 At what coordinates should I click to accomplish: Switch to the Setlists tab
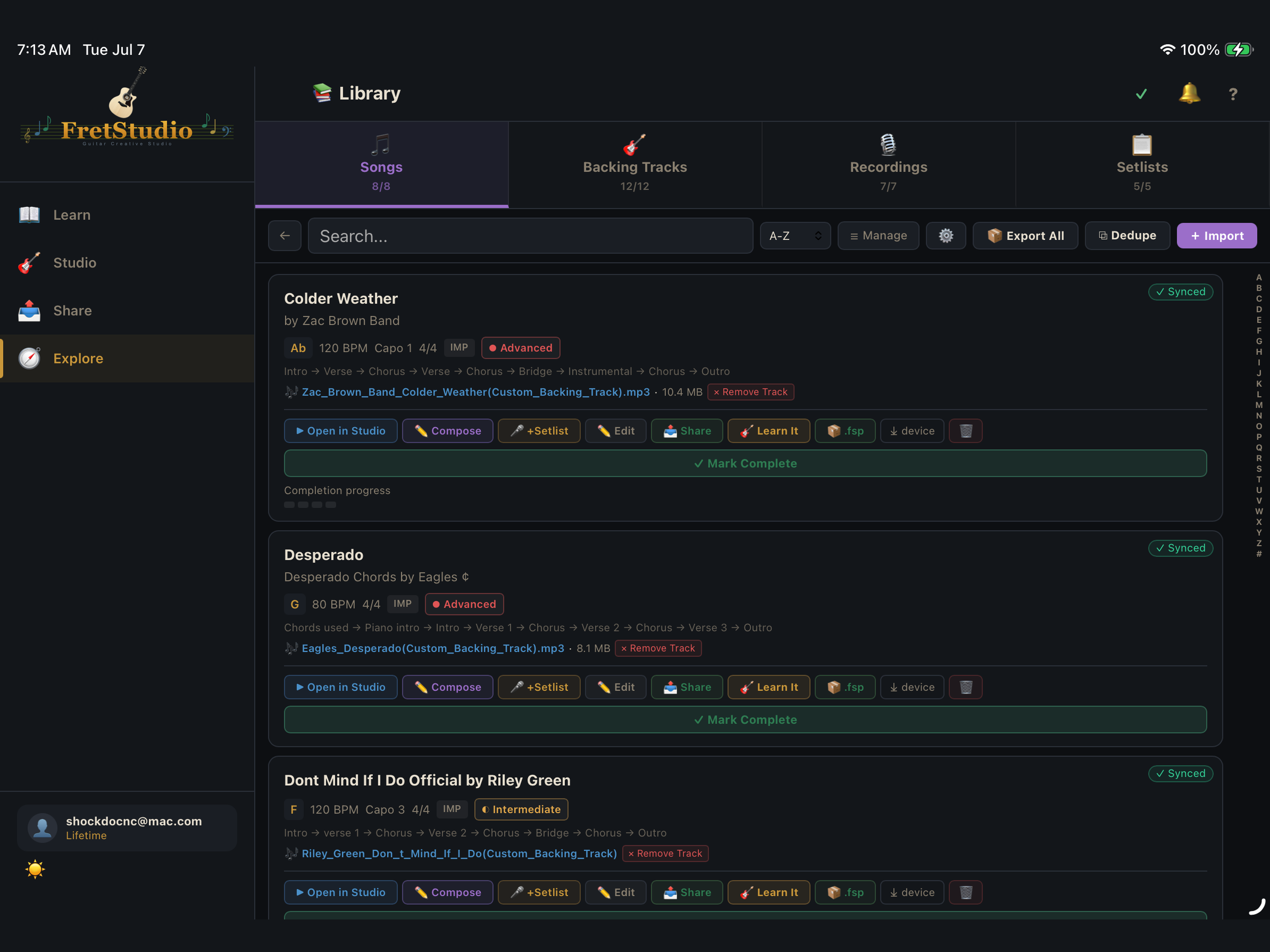(1142, 165)
